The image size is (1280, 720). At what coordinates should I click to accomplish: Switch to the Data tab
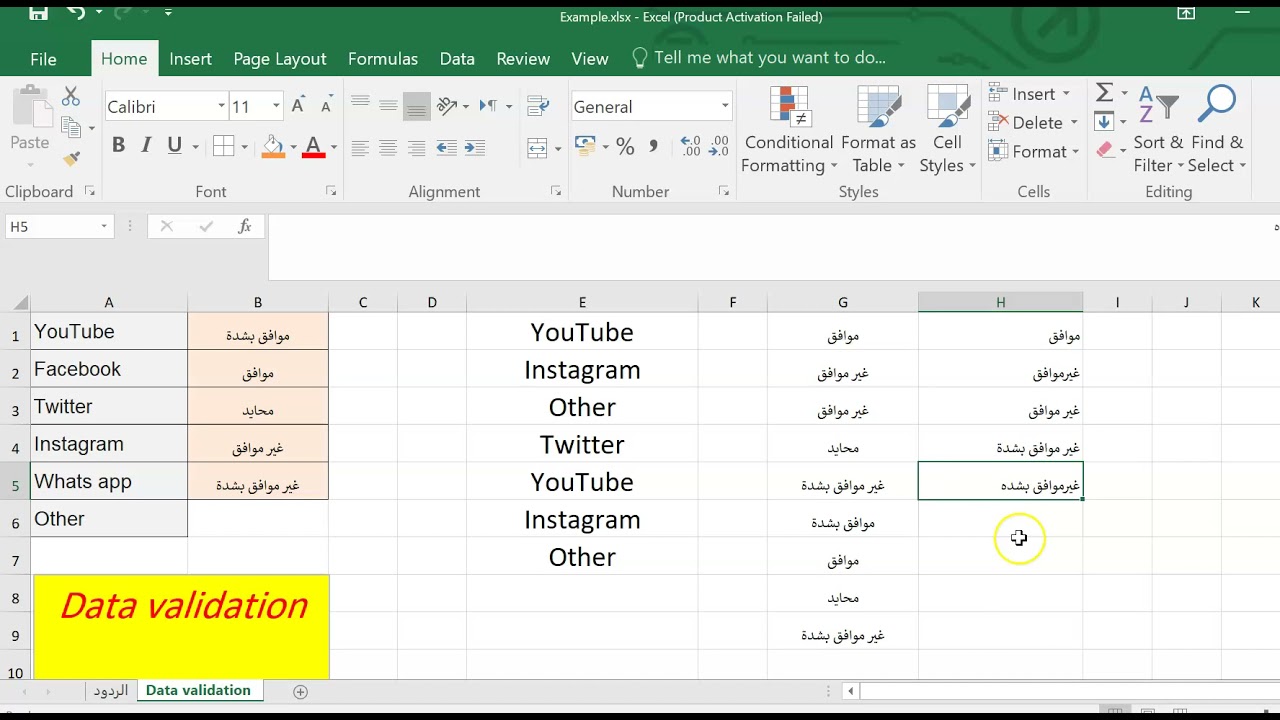457,59
